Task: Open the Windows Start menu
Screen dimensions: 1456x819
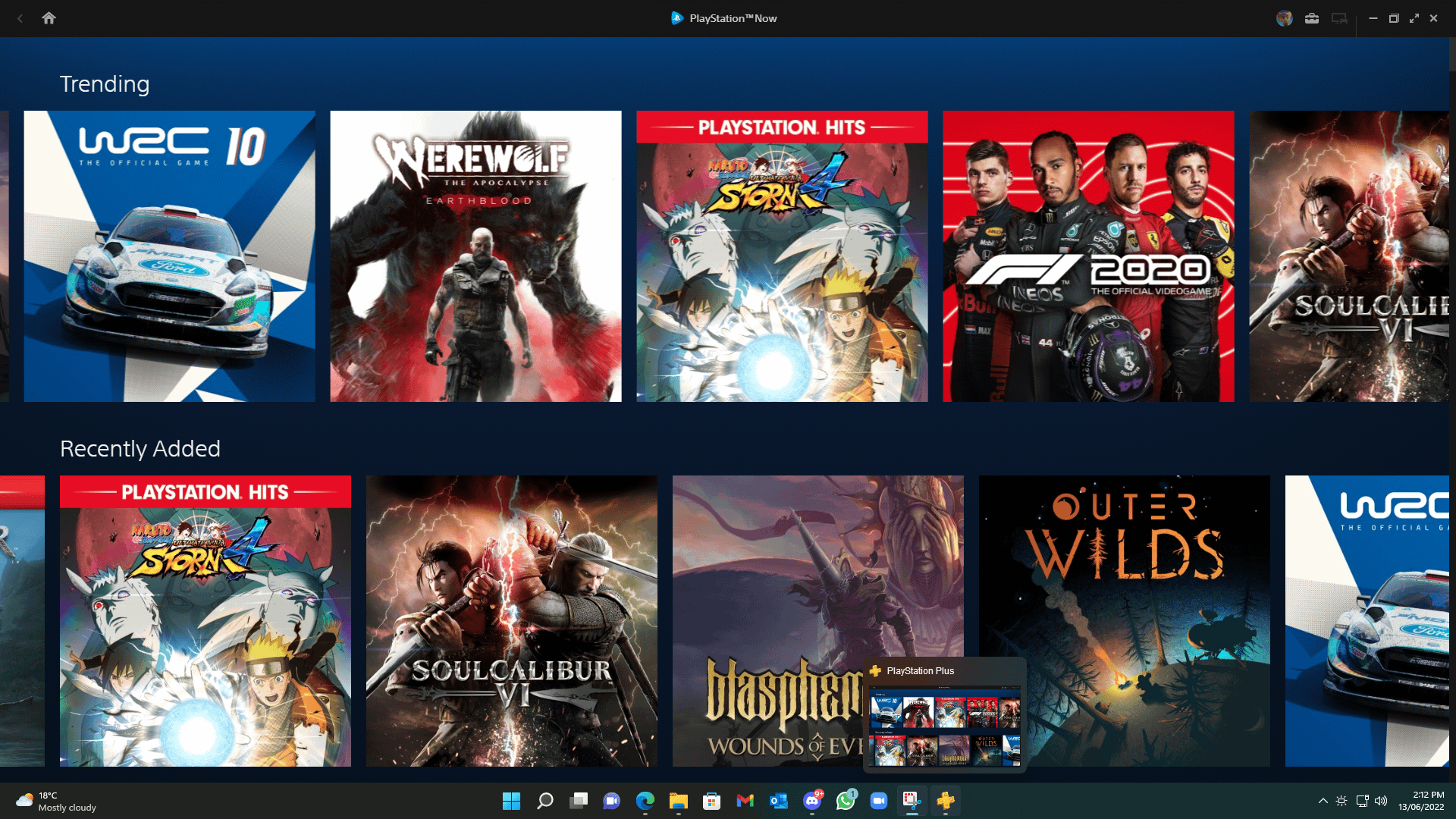Action: (x=511, y=801)
